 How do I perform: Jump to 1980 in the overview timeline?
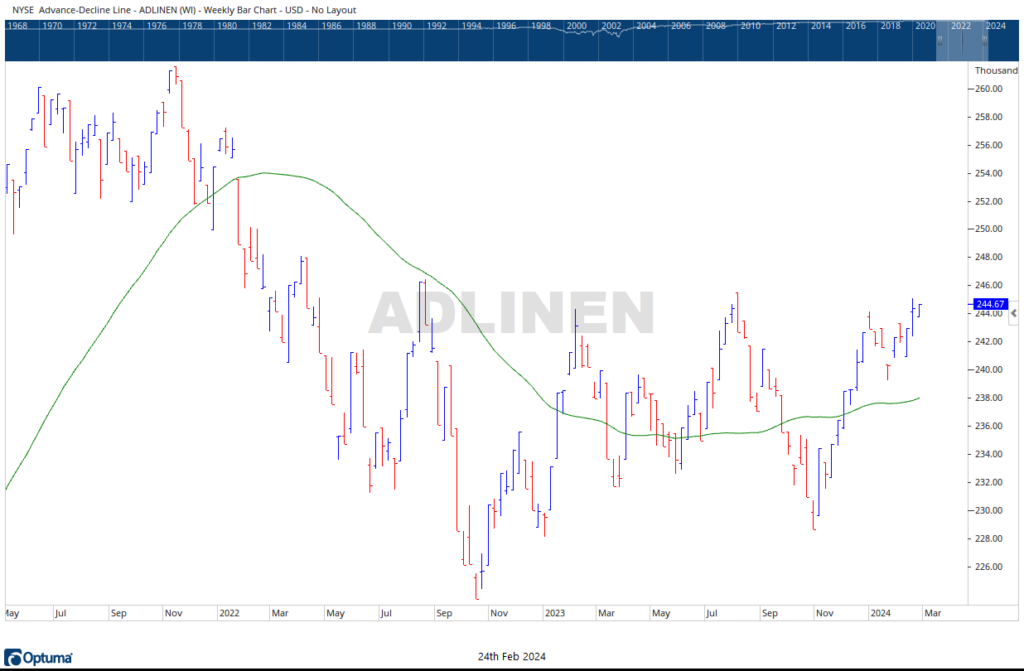click(x=225, y=24)
